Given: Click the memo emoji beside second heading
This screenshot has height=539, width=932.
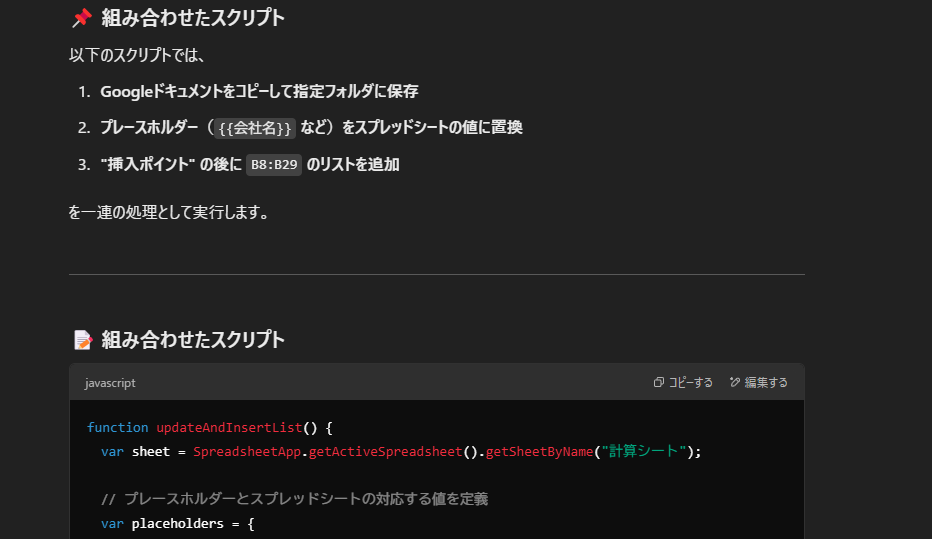Looking at the screenshot, I should (83, 340).
